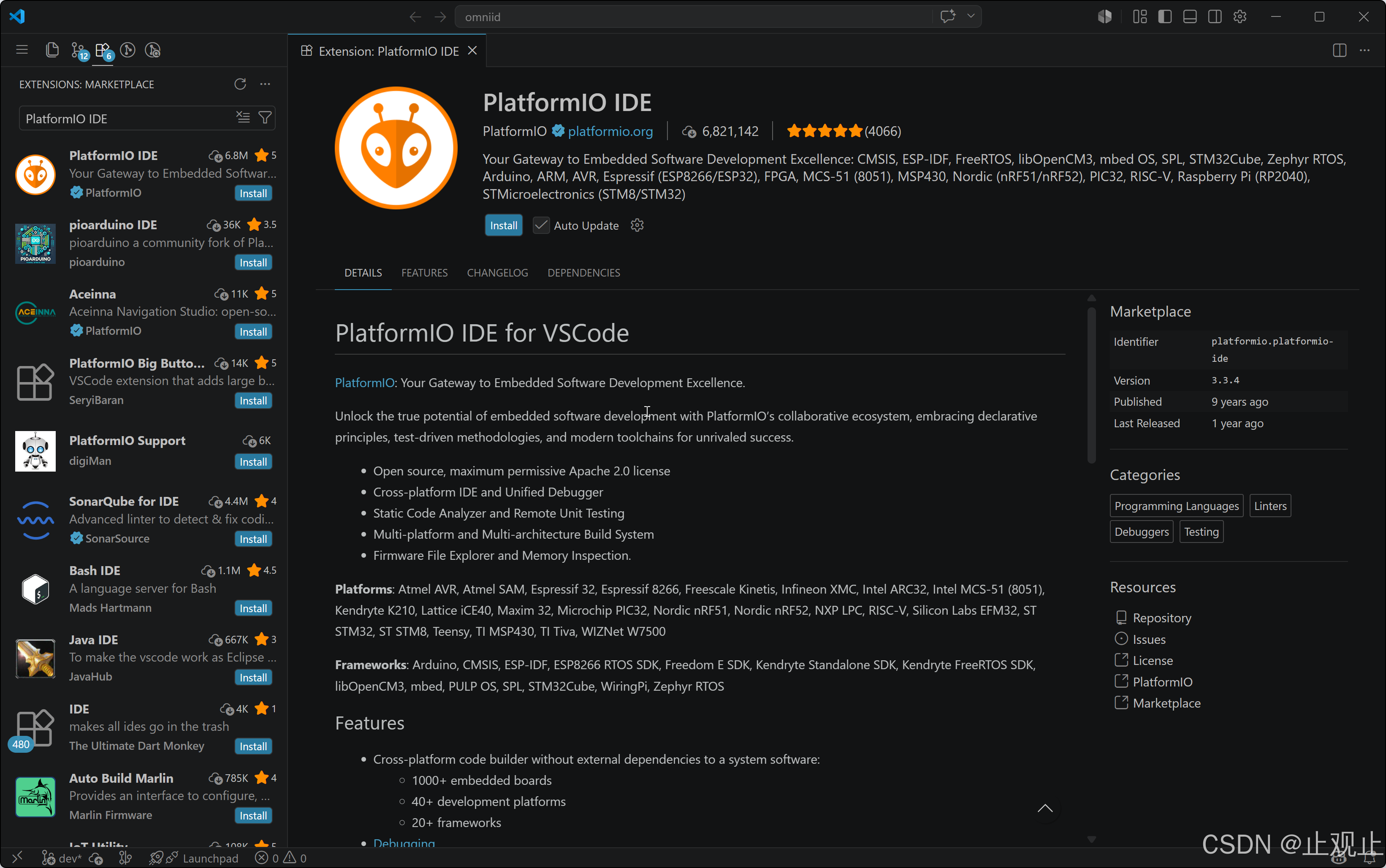This screenshot has height=868, width=1386.
Task: Select PlatformIO IDE in the results list
Action: (144, 174)
